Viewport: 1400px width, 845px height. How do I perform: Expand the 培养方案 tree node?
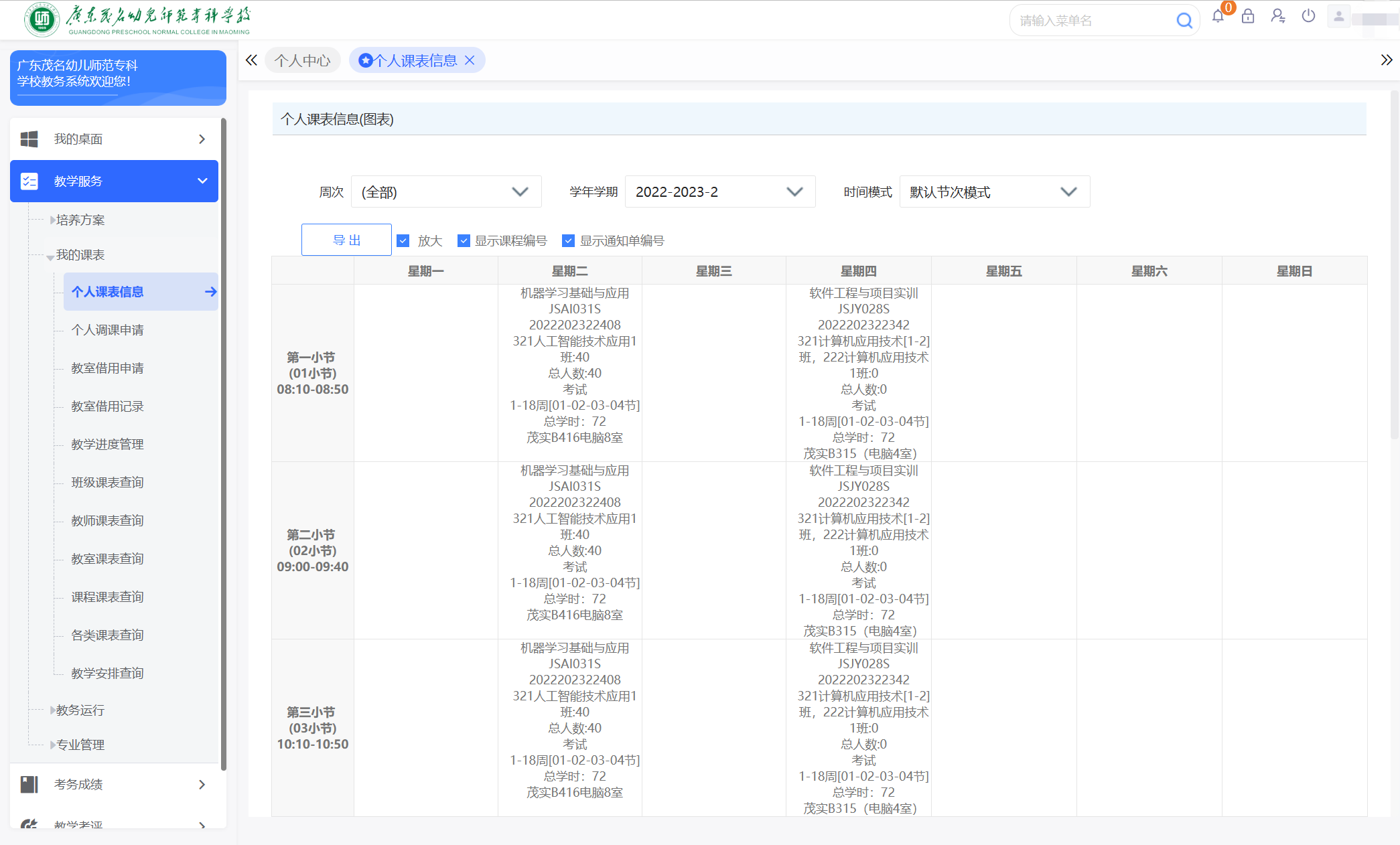click(53, 220)
